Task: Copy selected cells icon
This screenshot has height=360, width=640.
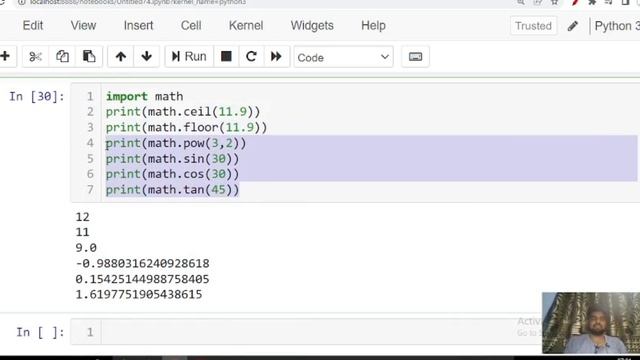Action: pyautogui.click(x=62, y=56)
